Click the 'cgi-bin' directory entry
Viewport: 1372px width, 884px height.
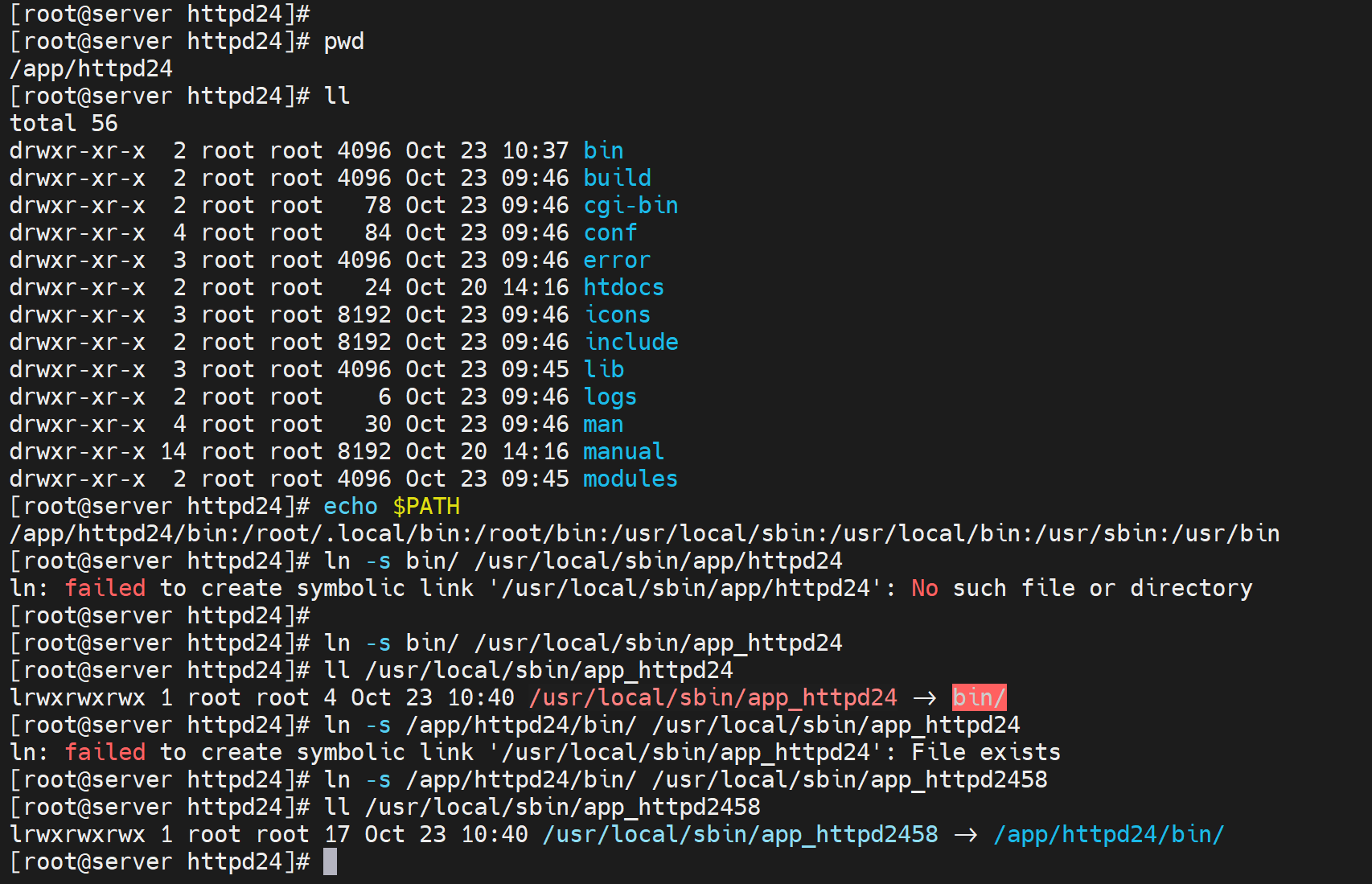[631, 205]
